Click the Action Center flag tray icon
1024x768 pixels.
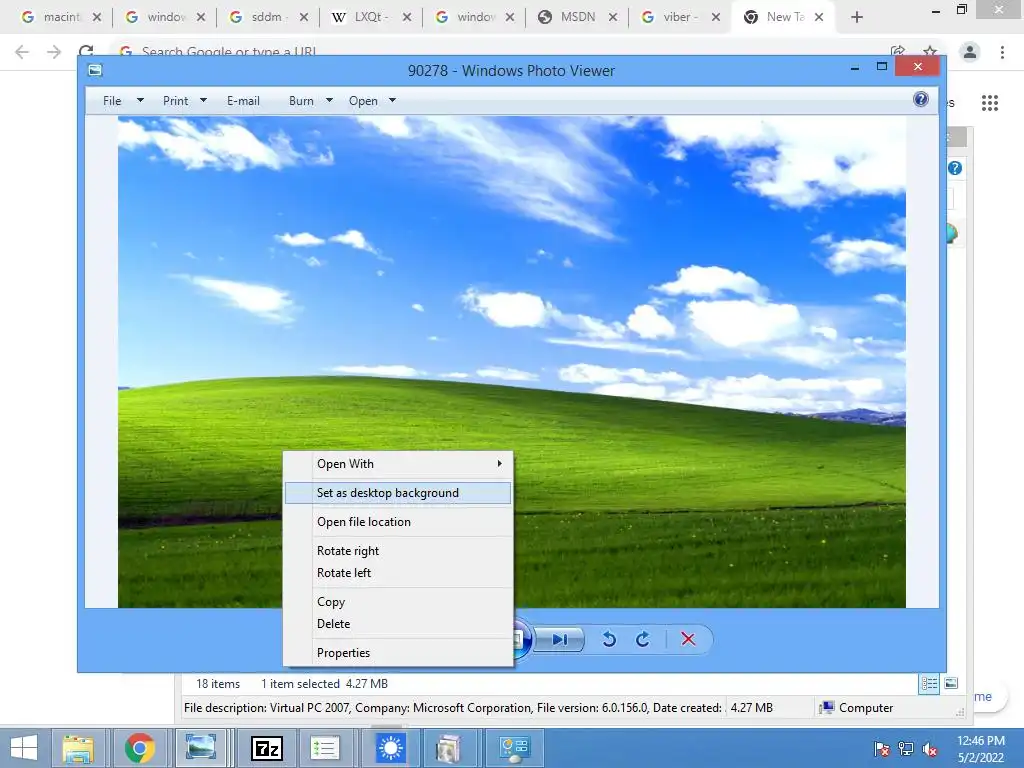point(881,749)
